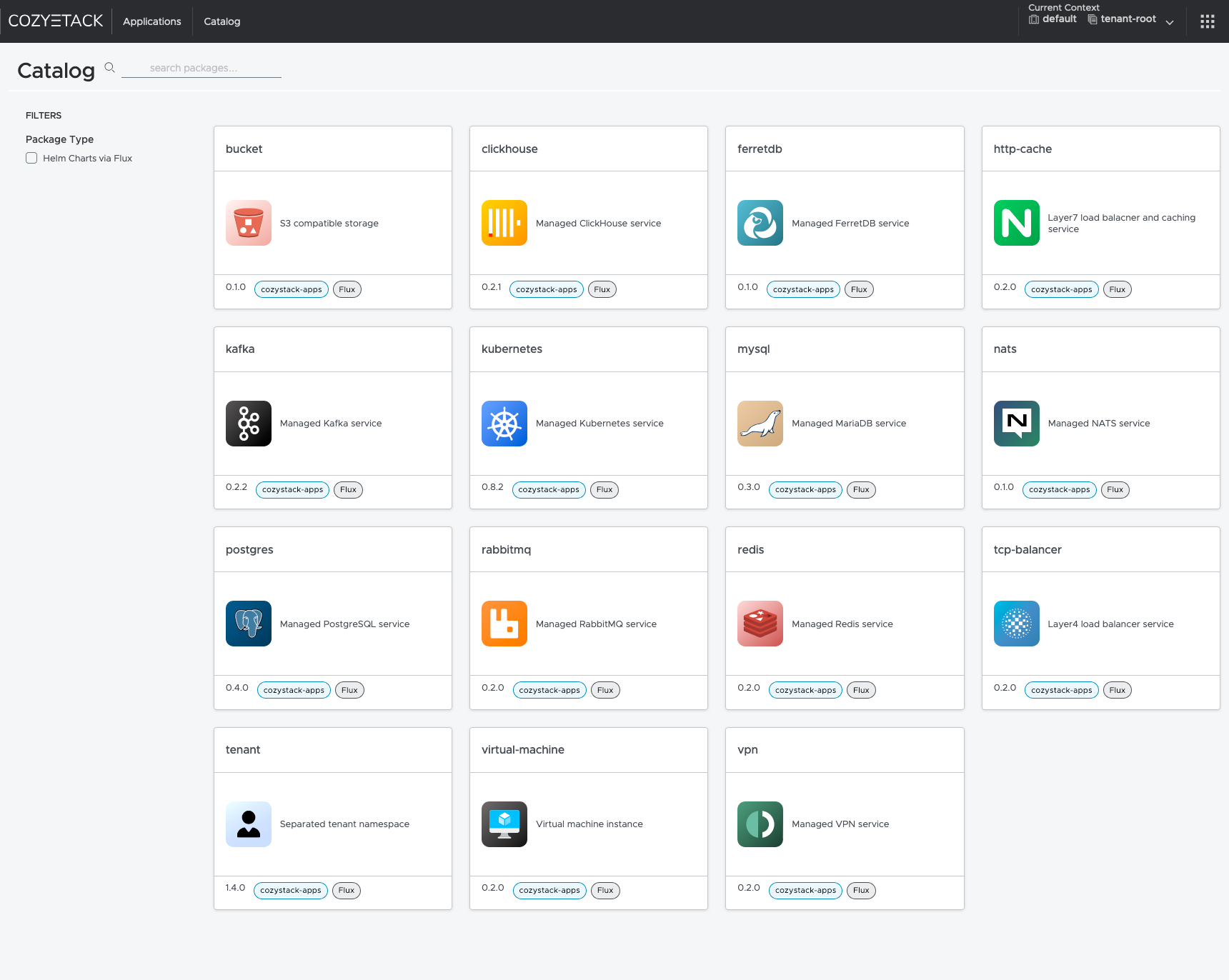1229x980 pixels.
Task: Select the RabbitMQ service icon
Action: (x=504, y=624)
